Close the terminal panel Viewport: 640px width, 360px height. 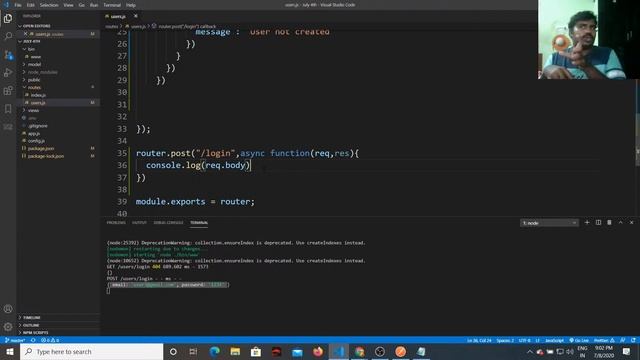[631, 222]
